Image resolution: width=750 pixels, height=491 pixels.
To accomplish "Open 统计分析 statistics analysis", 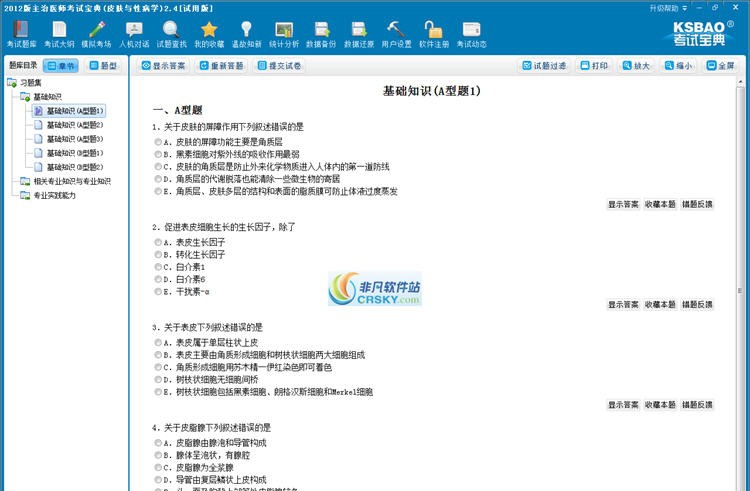I will (284, 34).
